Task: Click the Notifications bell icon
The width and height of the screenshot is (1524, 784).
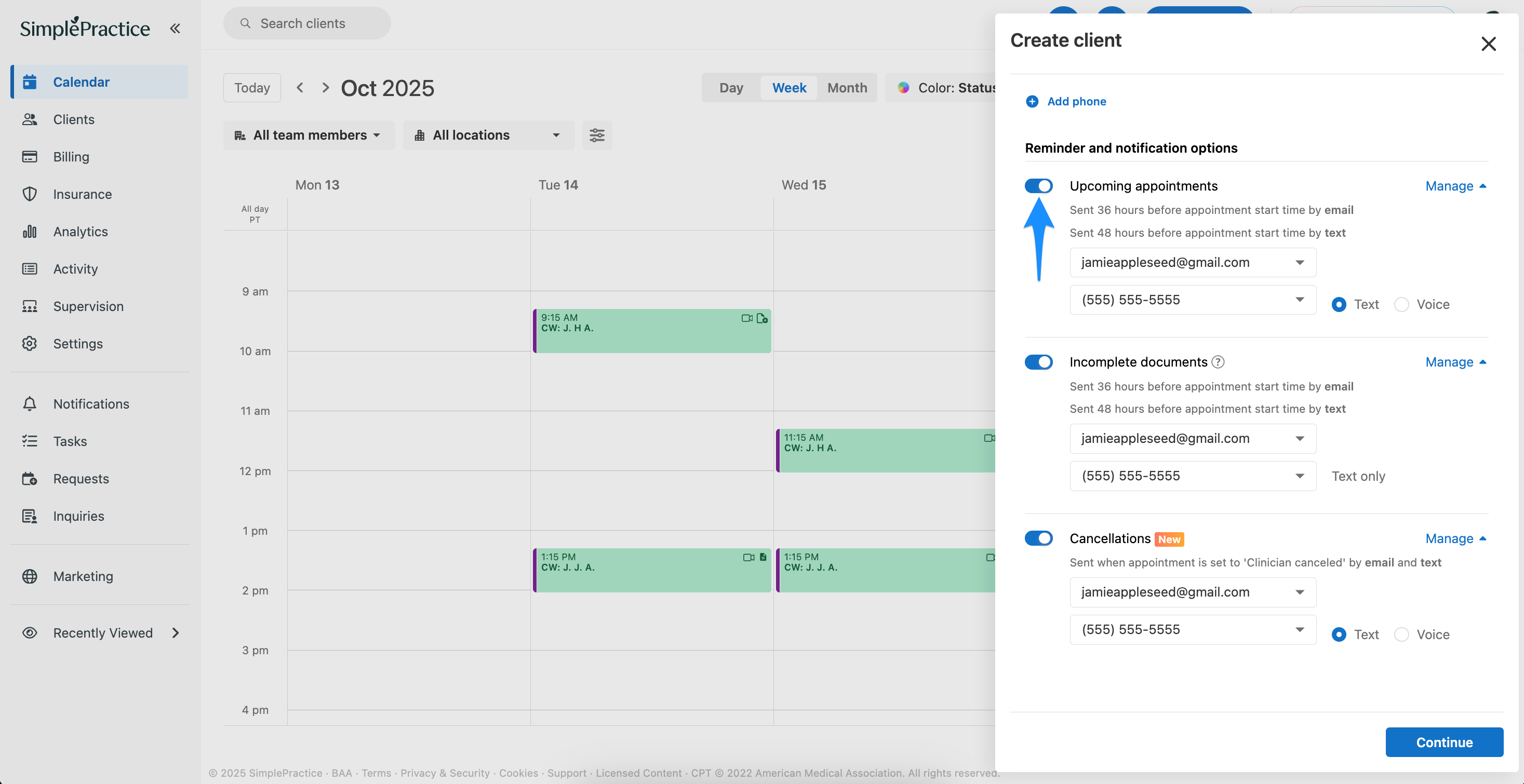Action: (x=30, y=404)
